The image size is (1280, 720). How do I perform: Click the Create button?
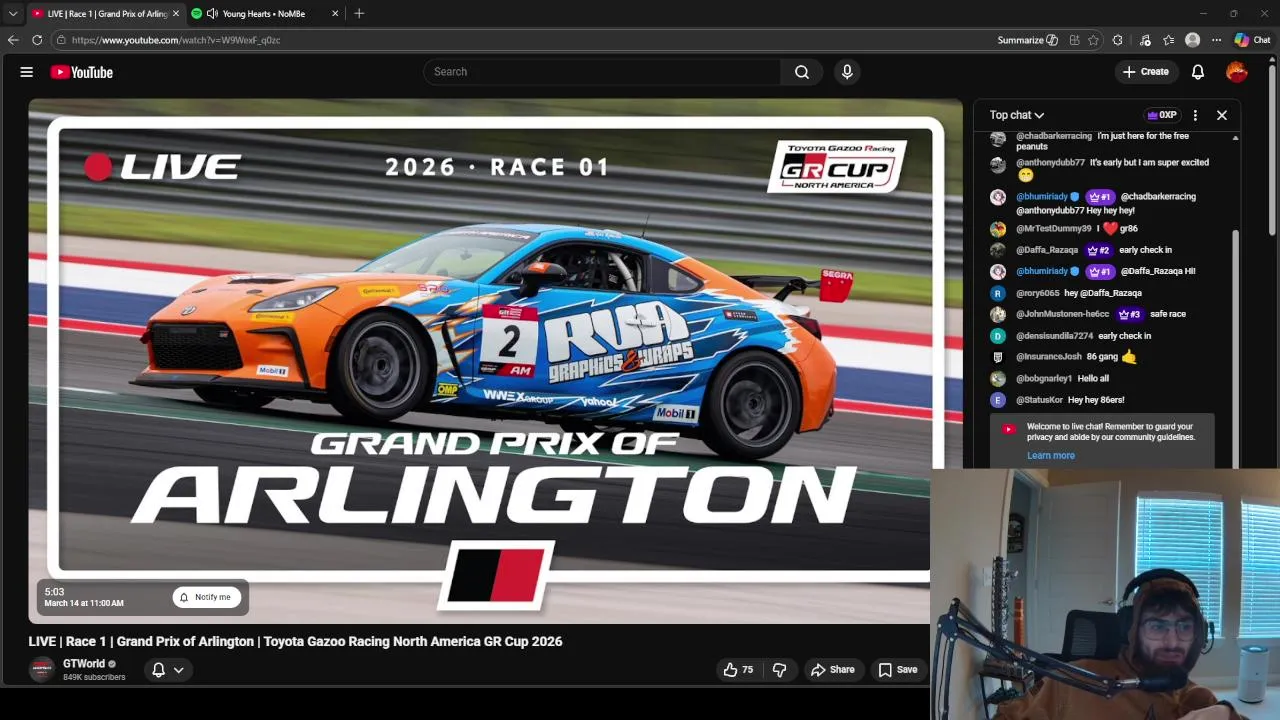(x=1145, y=72)
